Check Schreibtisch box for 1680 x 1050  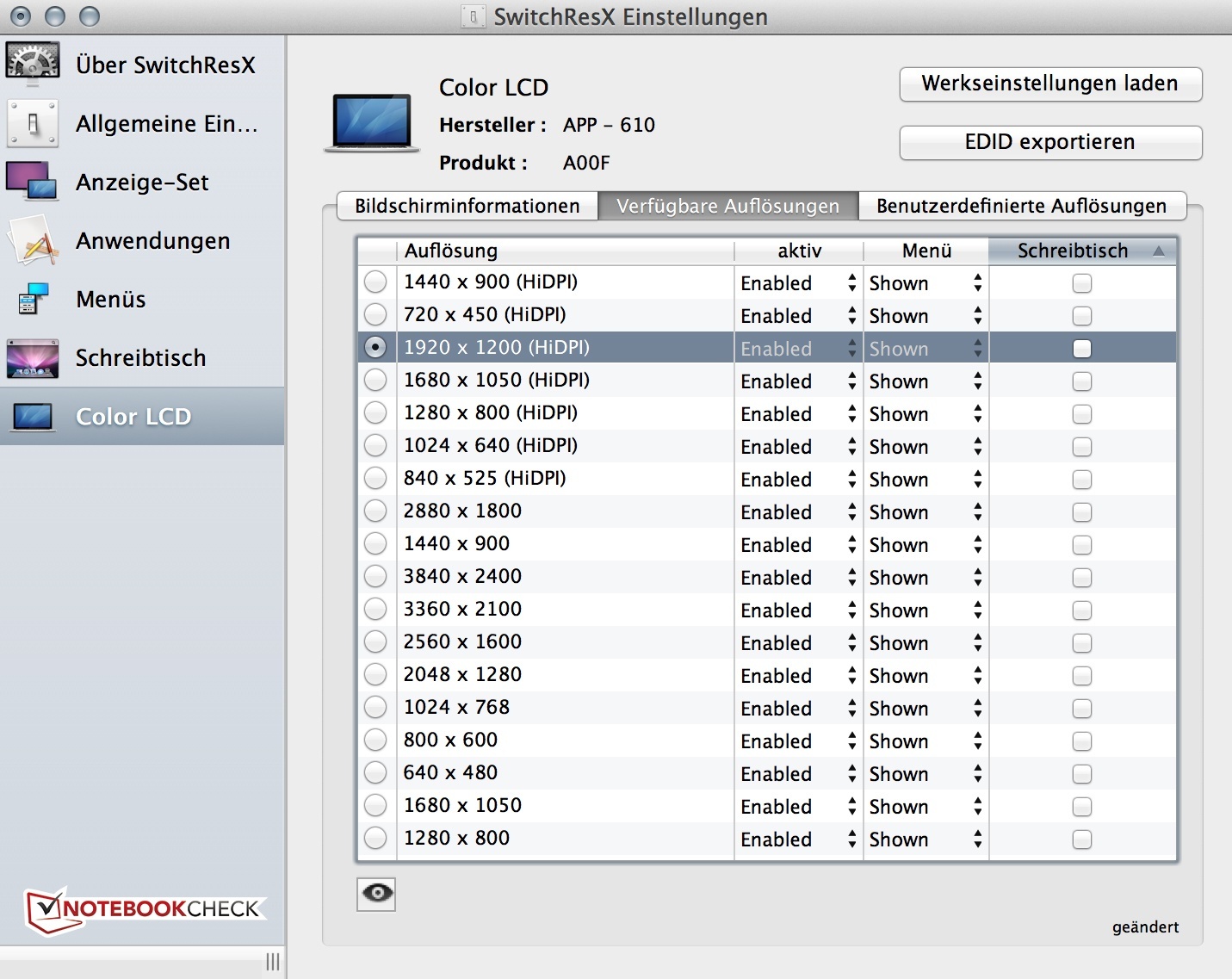click(1082, 807)
